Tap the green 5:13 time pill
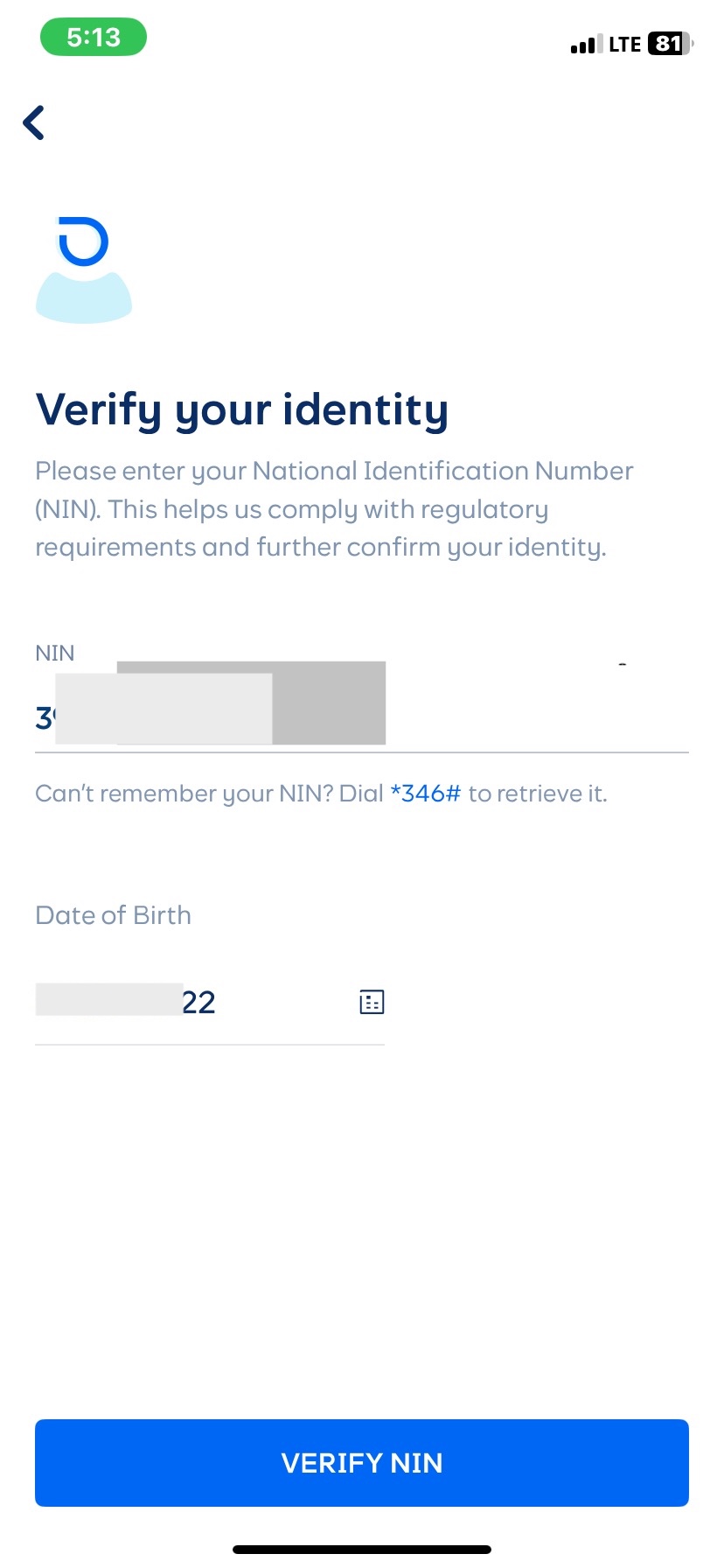The height and width of the screenshot is (1568, 724). pyautogui.click(x=94, y=38)
